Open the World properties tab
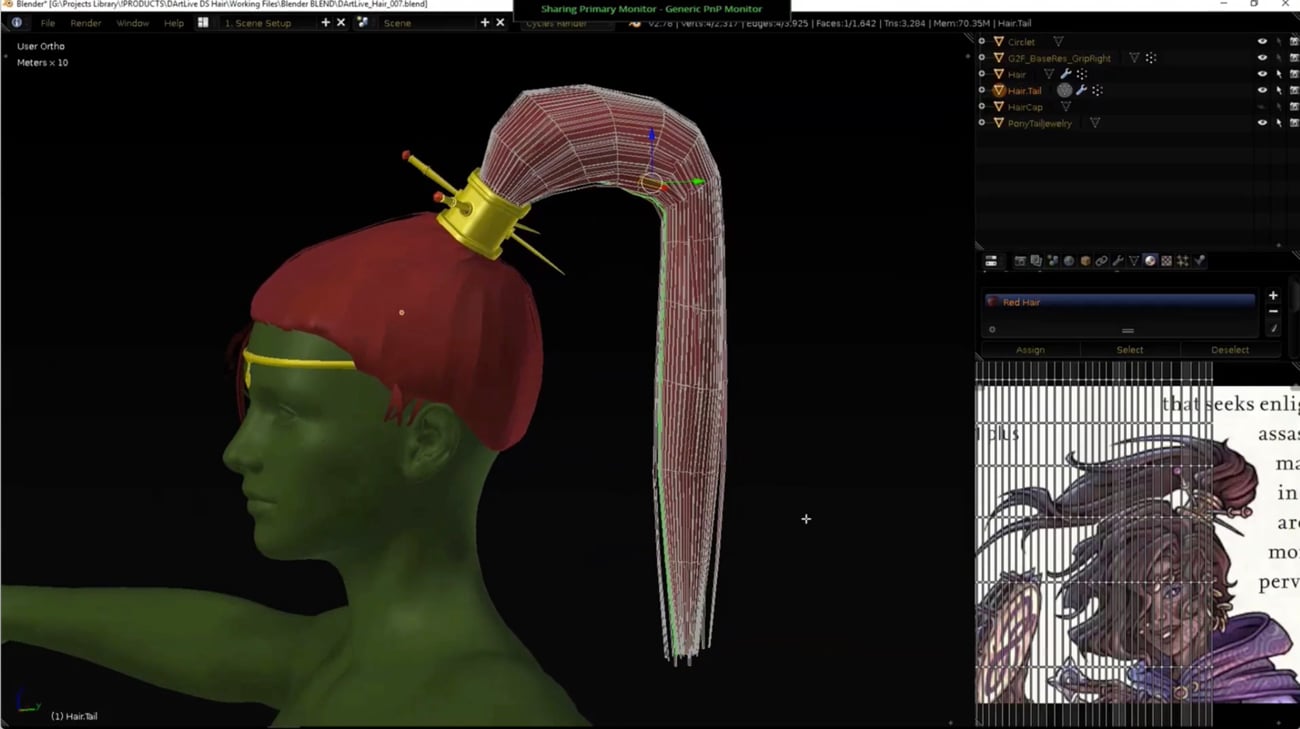This screenshot has height=729, width=1300. 1067,261
